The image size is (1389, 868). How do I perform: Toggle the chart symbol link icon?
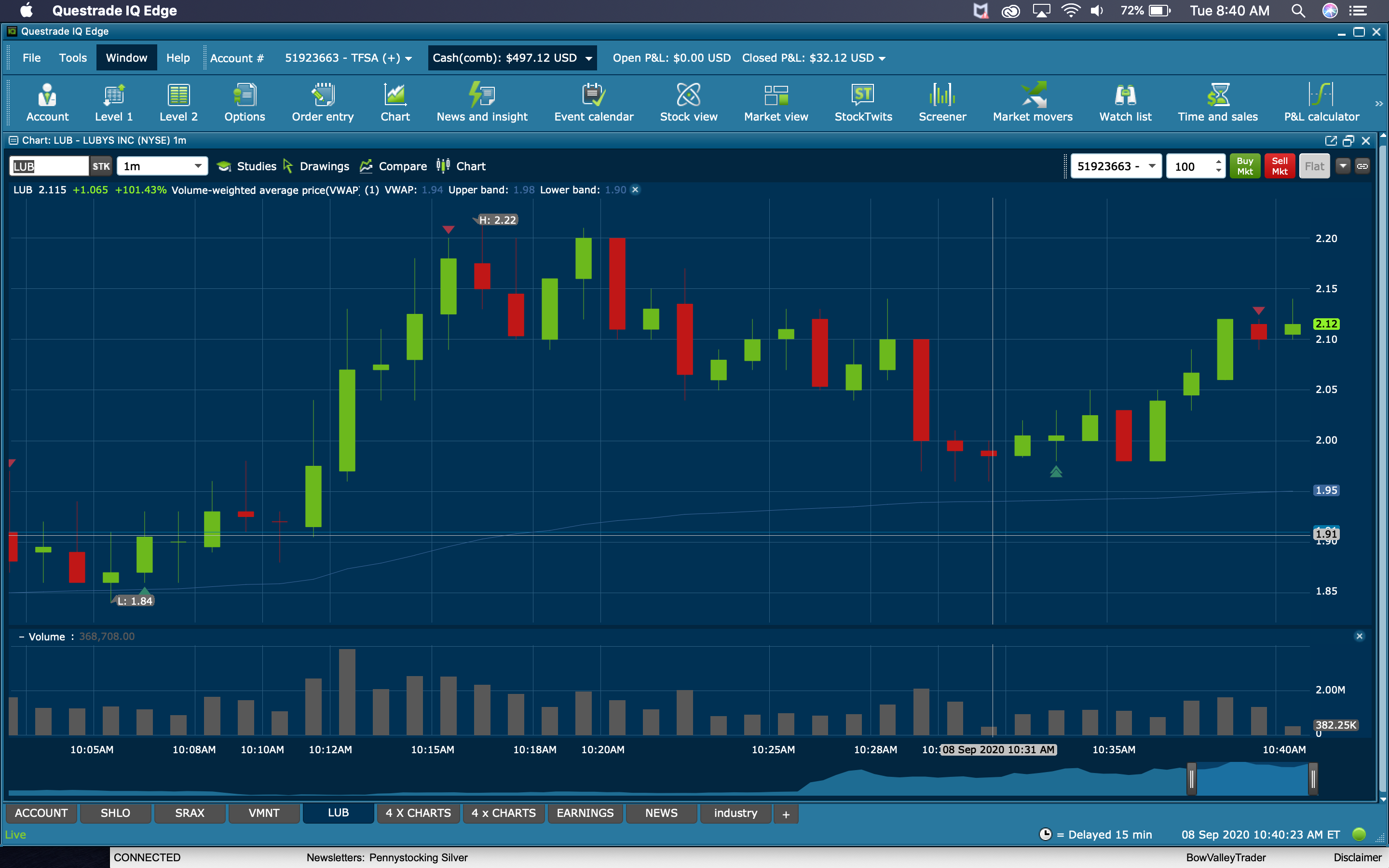[1362, 166]
